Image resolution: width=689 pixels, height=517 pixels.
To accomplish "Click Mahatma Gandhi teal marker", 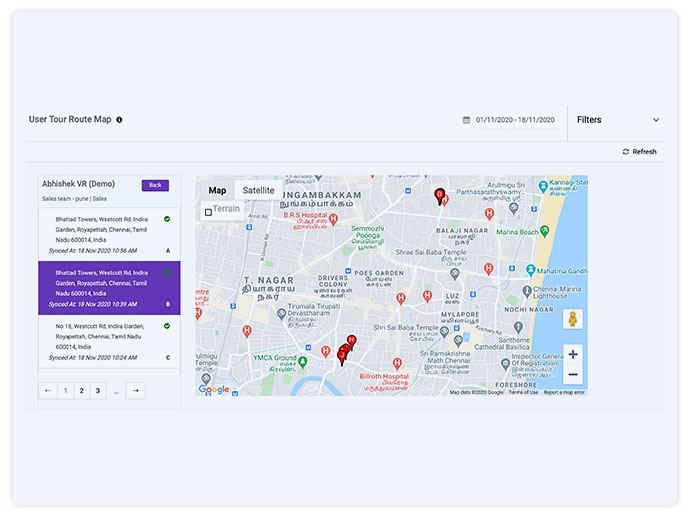I will [531, 270].
